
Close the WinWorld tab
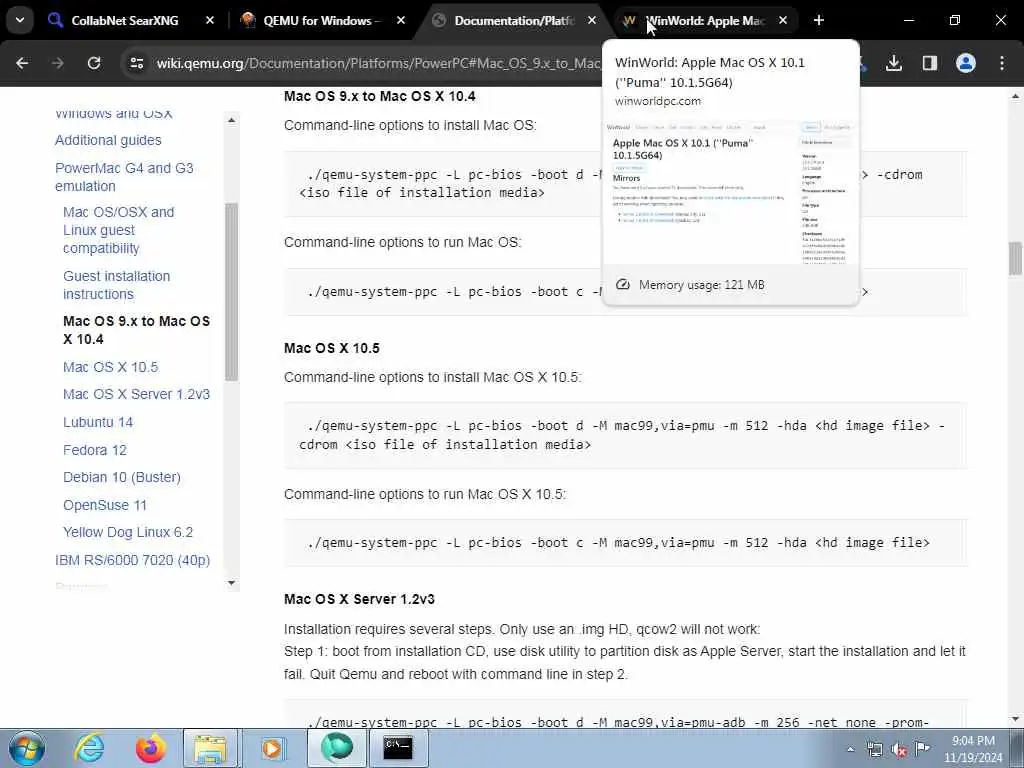[782, 21]
